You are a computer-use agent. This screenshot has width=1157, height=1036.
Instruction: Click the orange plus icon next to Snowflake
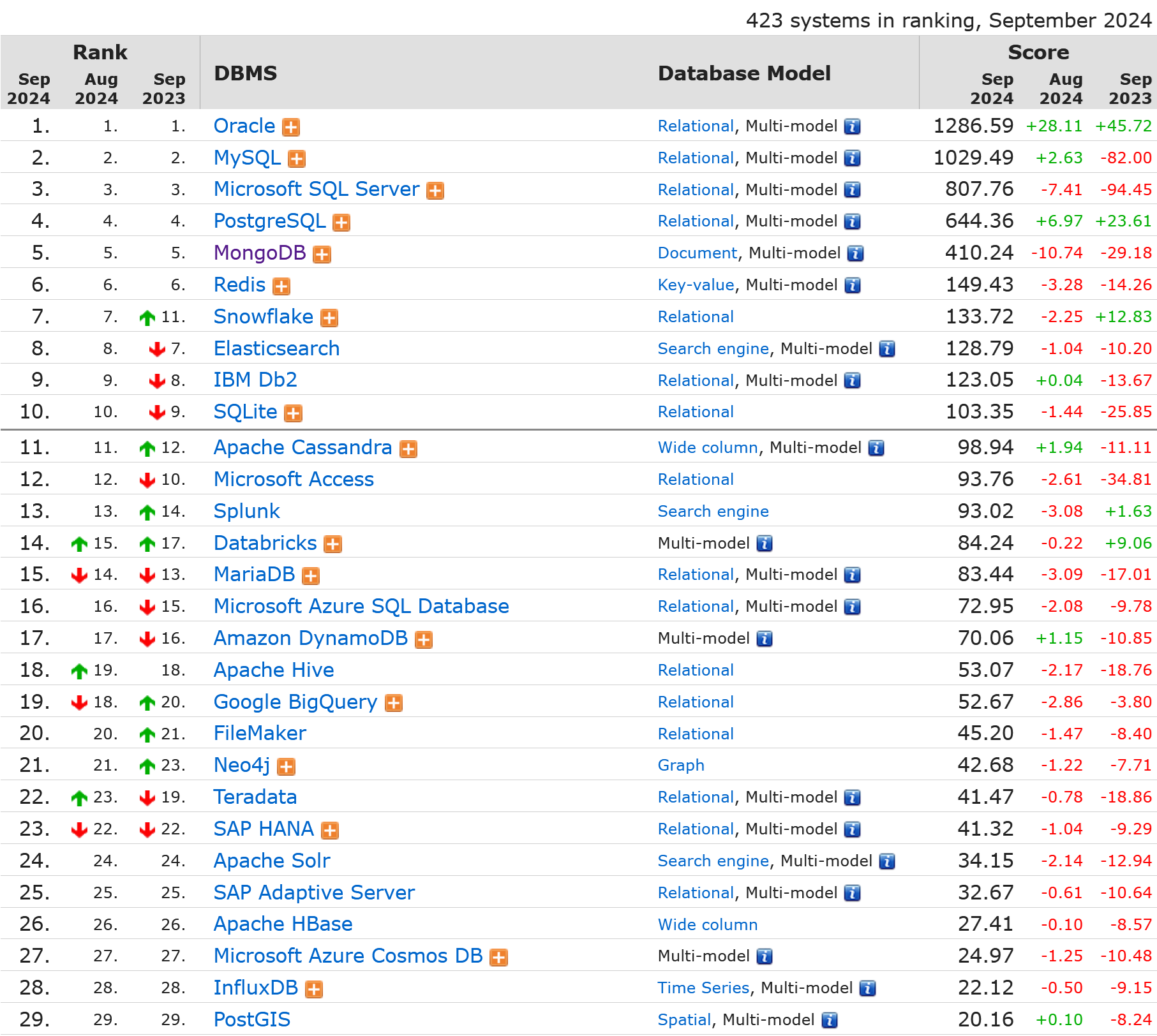pyautogui.click(x=329, y=318)
